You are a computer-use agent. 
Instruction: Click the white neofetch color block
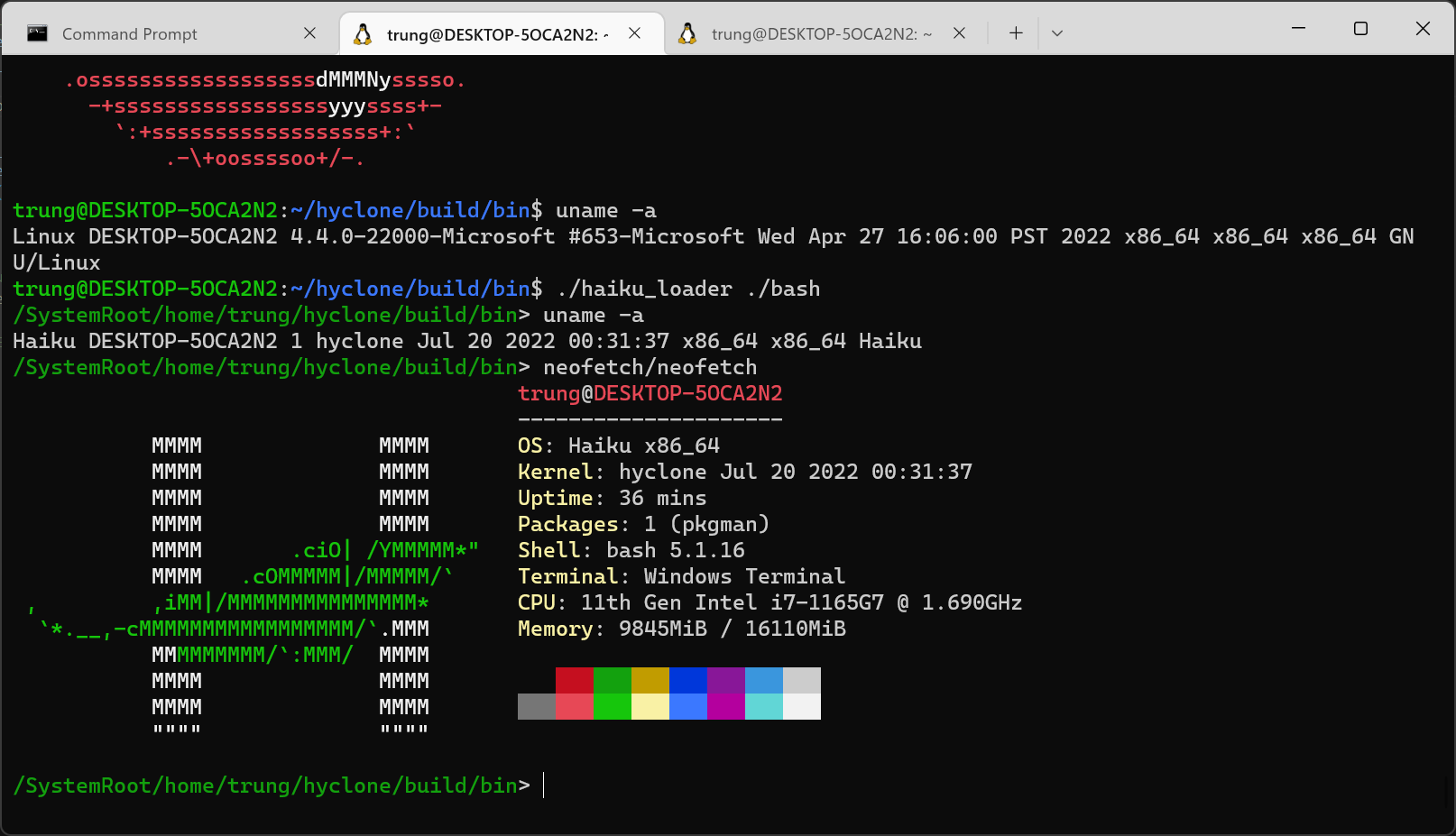click(802, 706)
